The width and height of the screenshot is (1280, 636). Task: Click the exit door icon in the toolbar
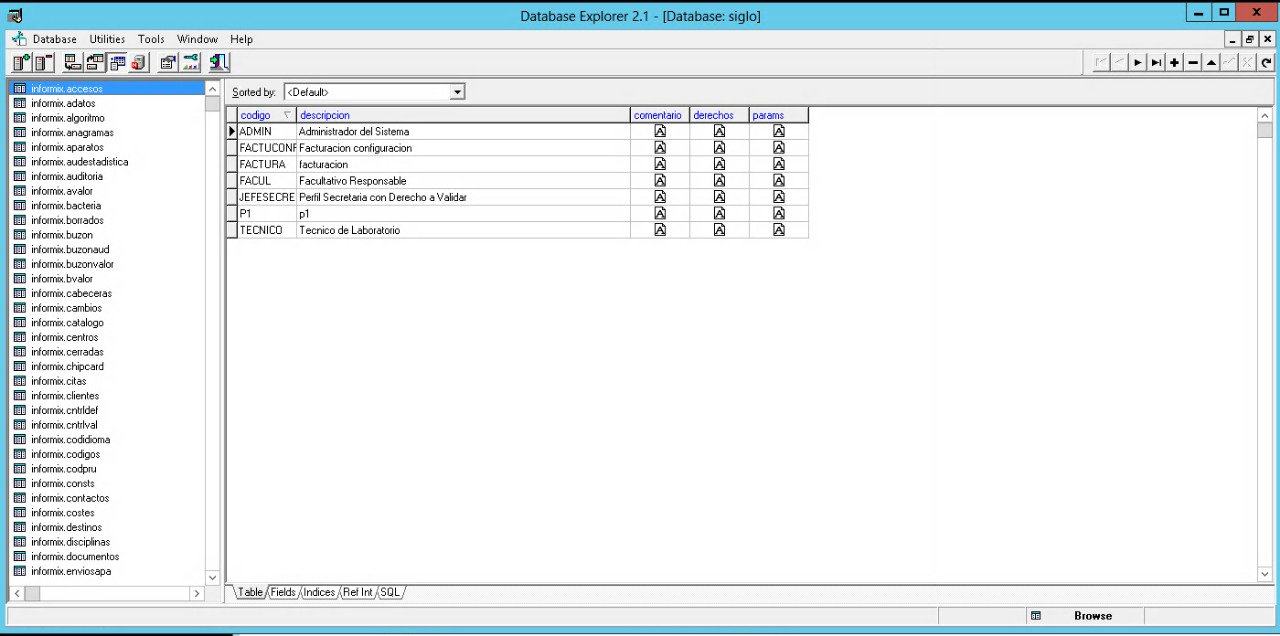(x=220, y=63)
